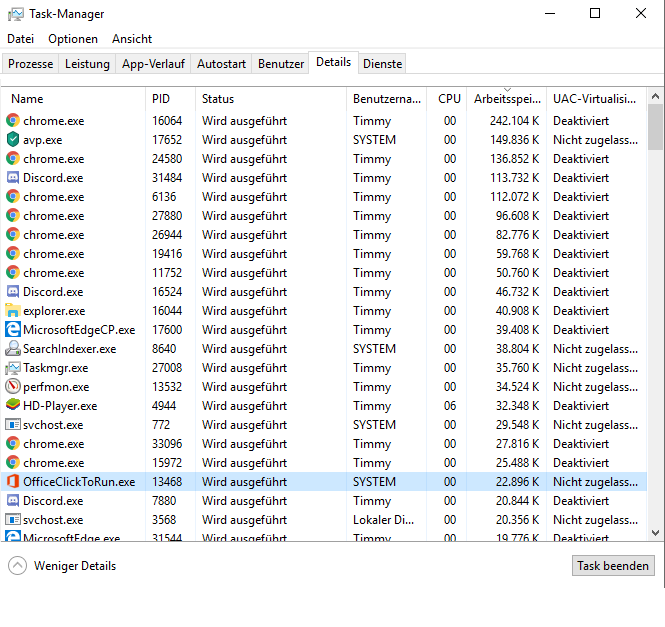The height and width of the screenshot is (627, 665).
Task: Click Discord.exe icon for PID 16524
Action: tap(13, 291)
